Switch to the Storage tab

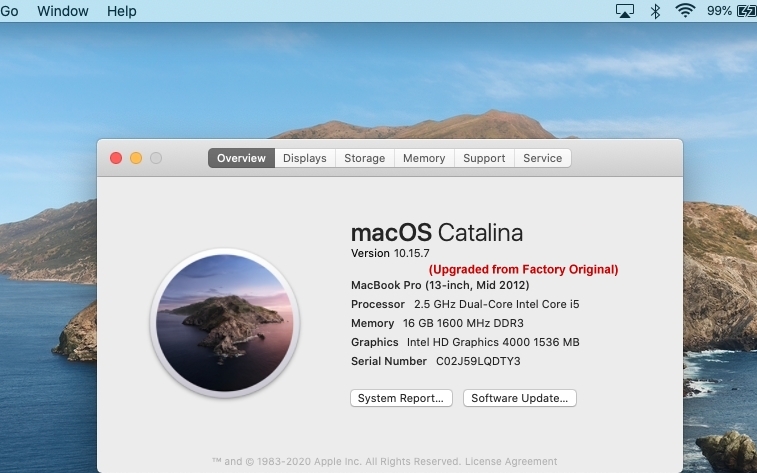(x=364, y=158)
